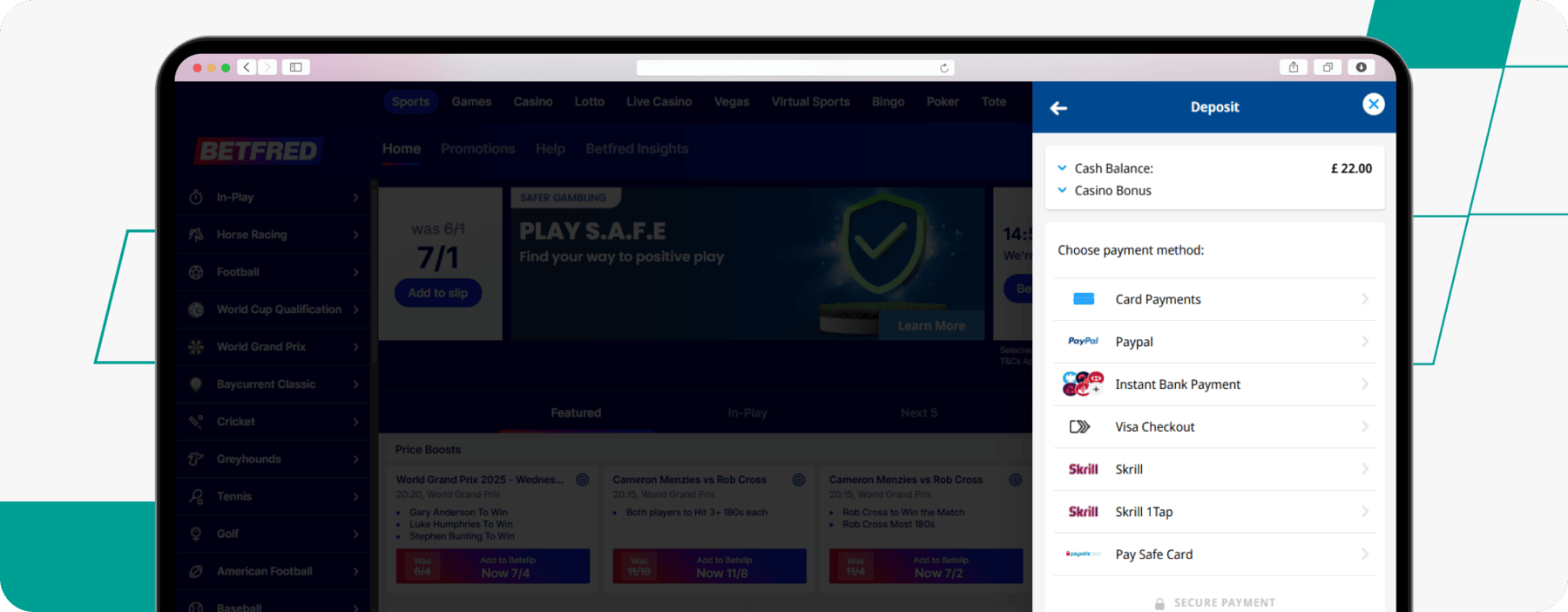Click Learn More on Play S.A.F.E banner
This screenshot has width=1568, height=612.
pos(931,325)
